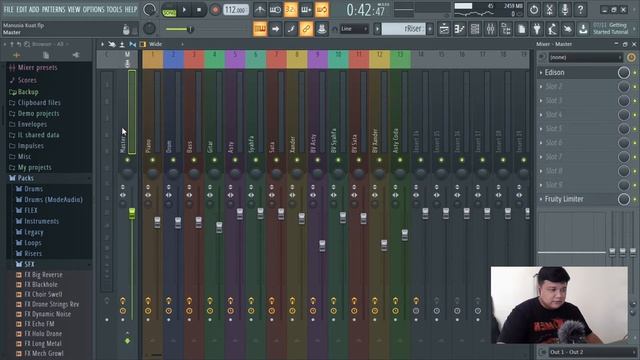
Task: Click the browser search magnifier icon
Action: click(27, 44)
